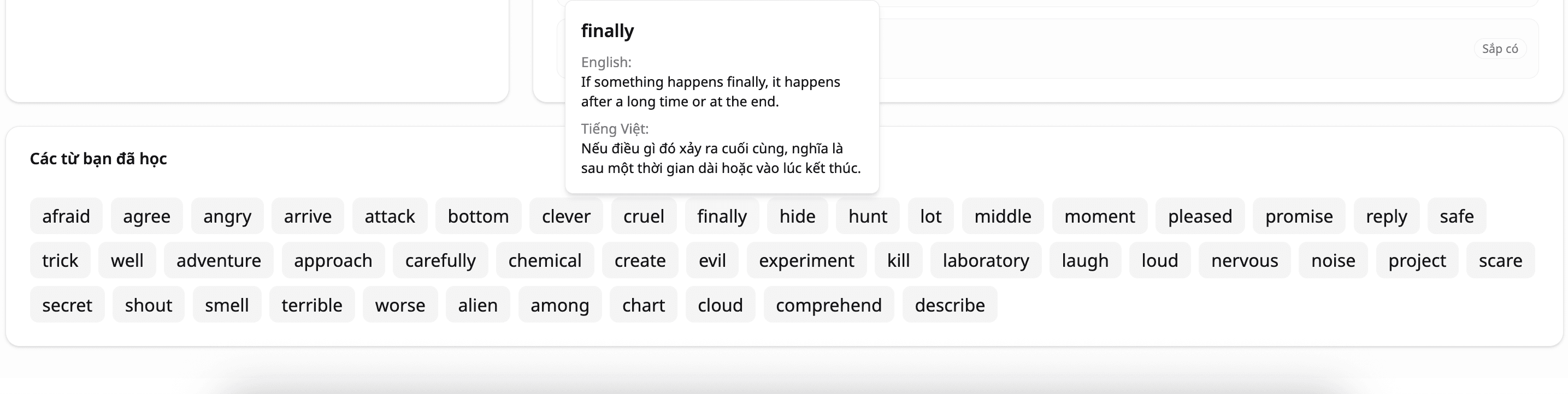The height and width of the screenshot is (394, 1568).
Task: Open the 'safe' word chip
Action: coord(1456,216)
